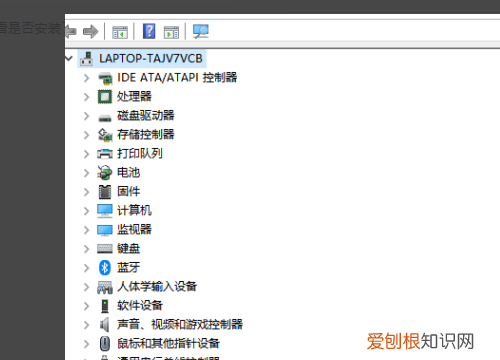Expand the 鼠标和其他指针设备 category

87,344
